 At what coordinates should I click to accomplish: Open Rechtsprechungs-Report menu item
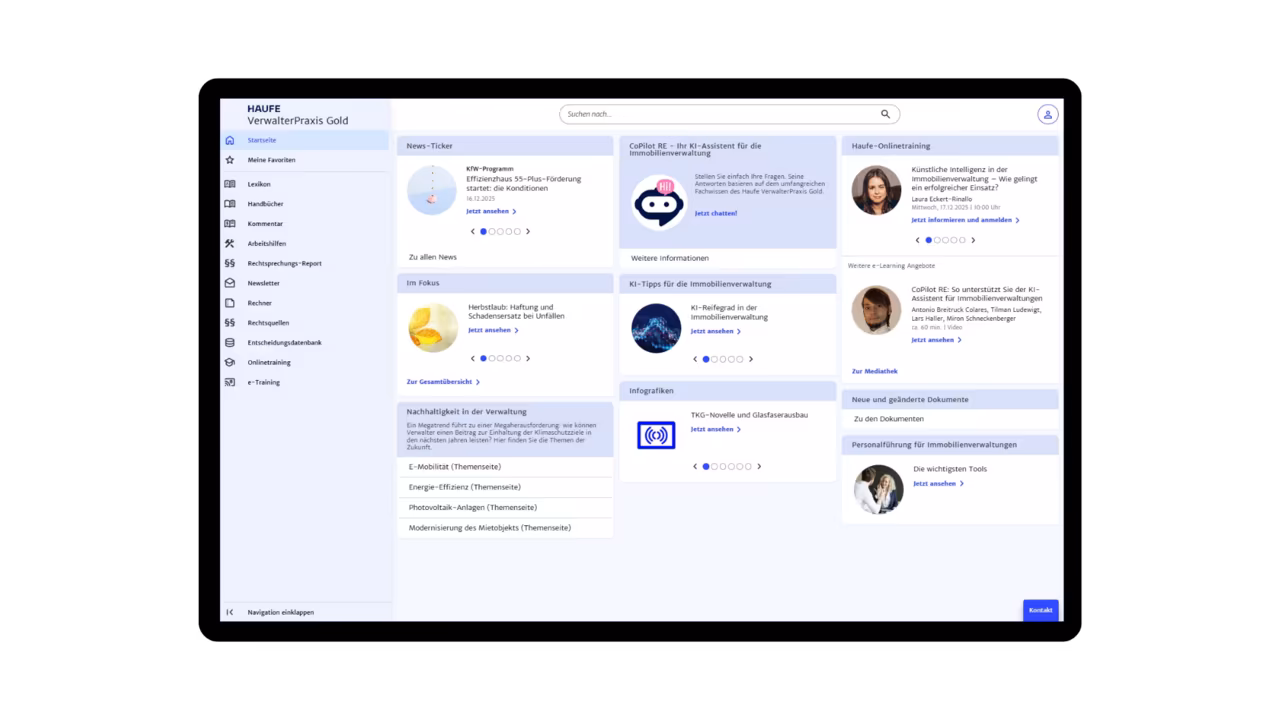click(x=284, y=264)
